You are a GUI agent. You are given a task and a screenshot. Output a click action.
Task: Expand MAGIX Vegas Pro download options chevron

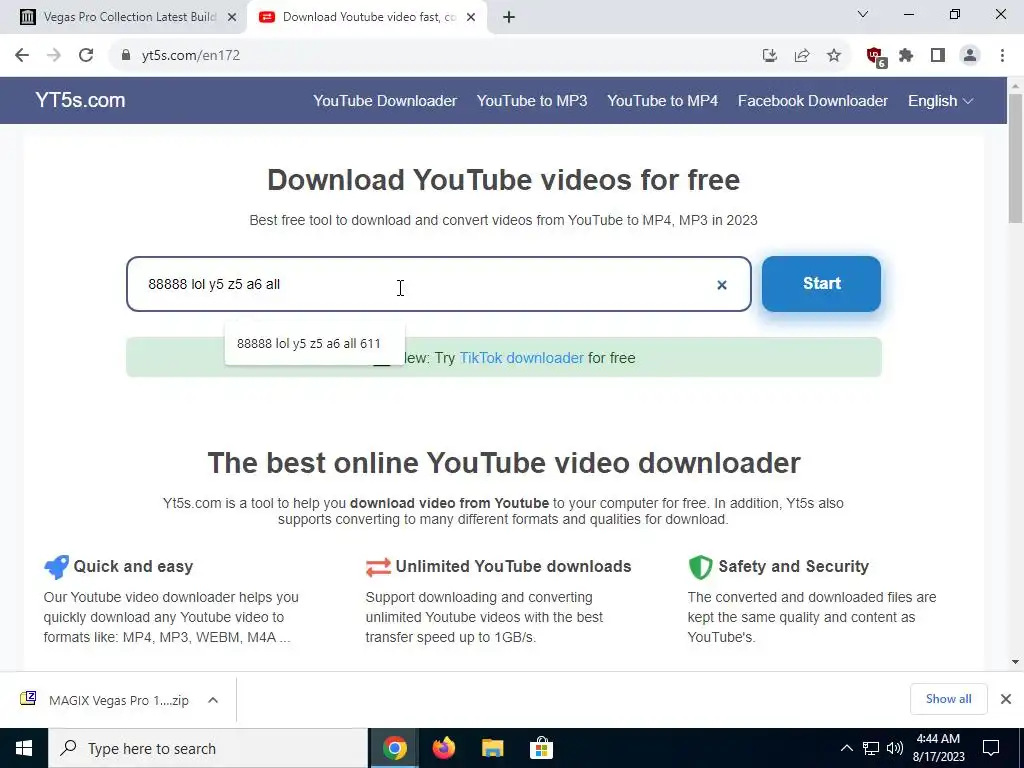[213, 700]
